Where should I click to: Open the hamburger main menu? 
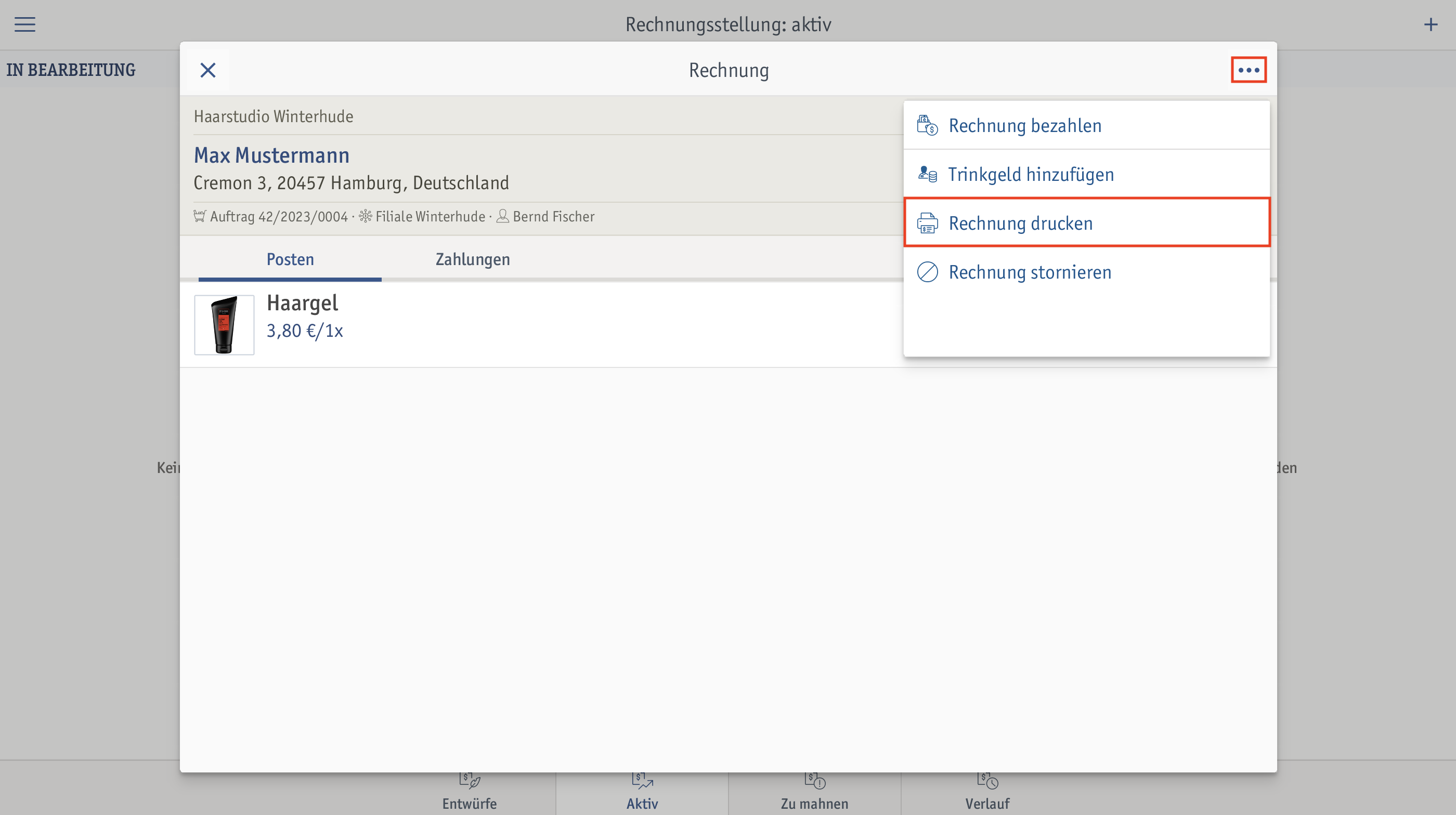[25, 24]
